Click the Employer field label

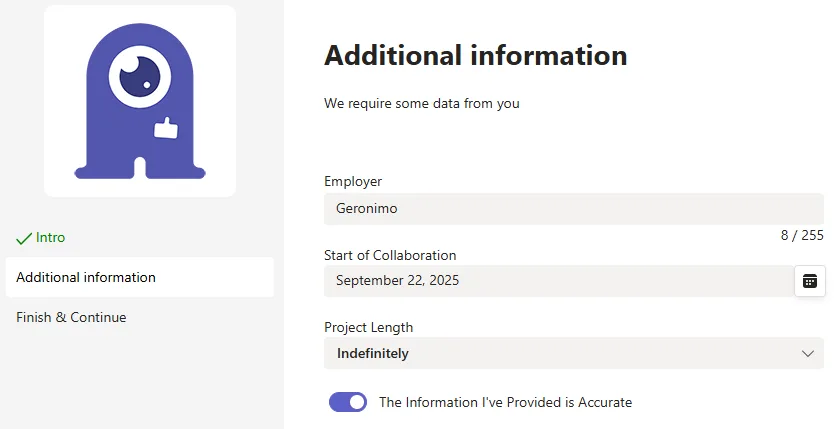tap(353, 181)
